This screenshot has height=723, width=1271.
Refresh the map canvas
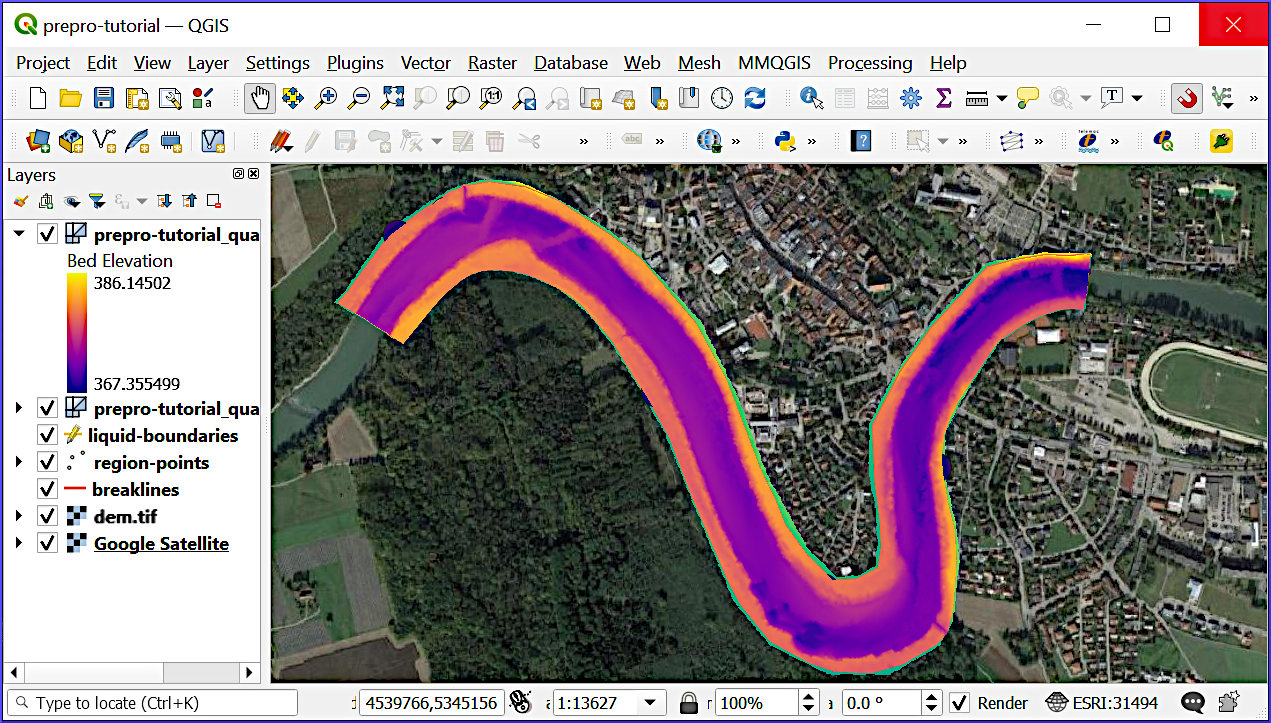pyautogui.click(x=757, y=98)
